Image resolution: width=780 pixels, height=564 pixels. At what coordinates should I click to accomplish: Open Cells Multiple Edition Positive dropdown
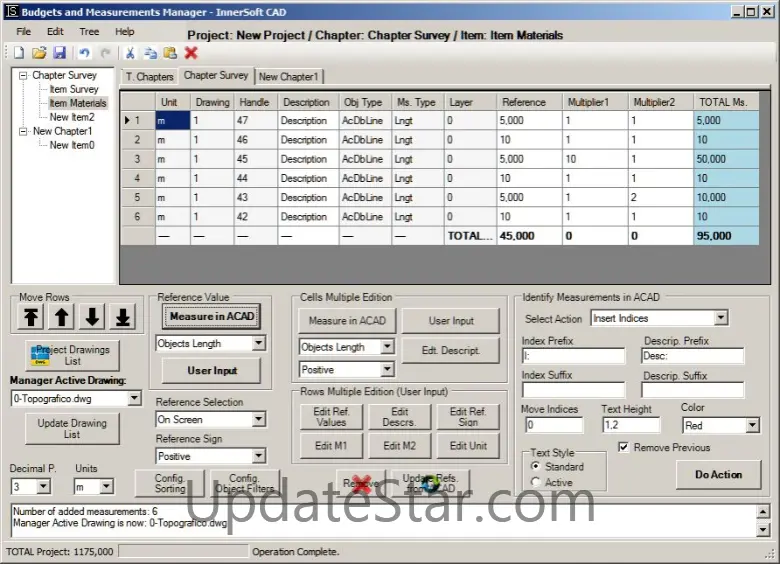pos(387,370)
